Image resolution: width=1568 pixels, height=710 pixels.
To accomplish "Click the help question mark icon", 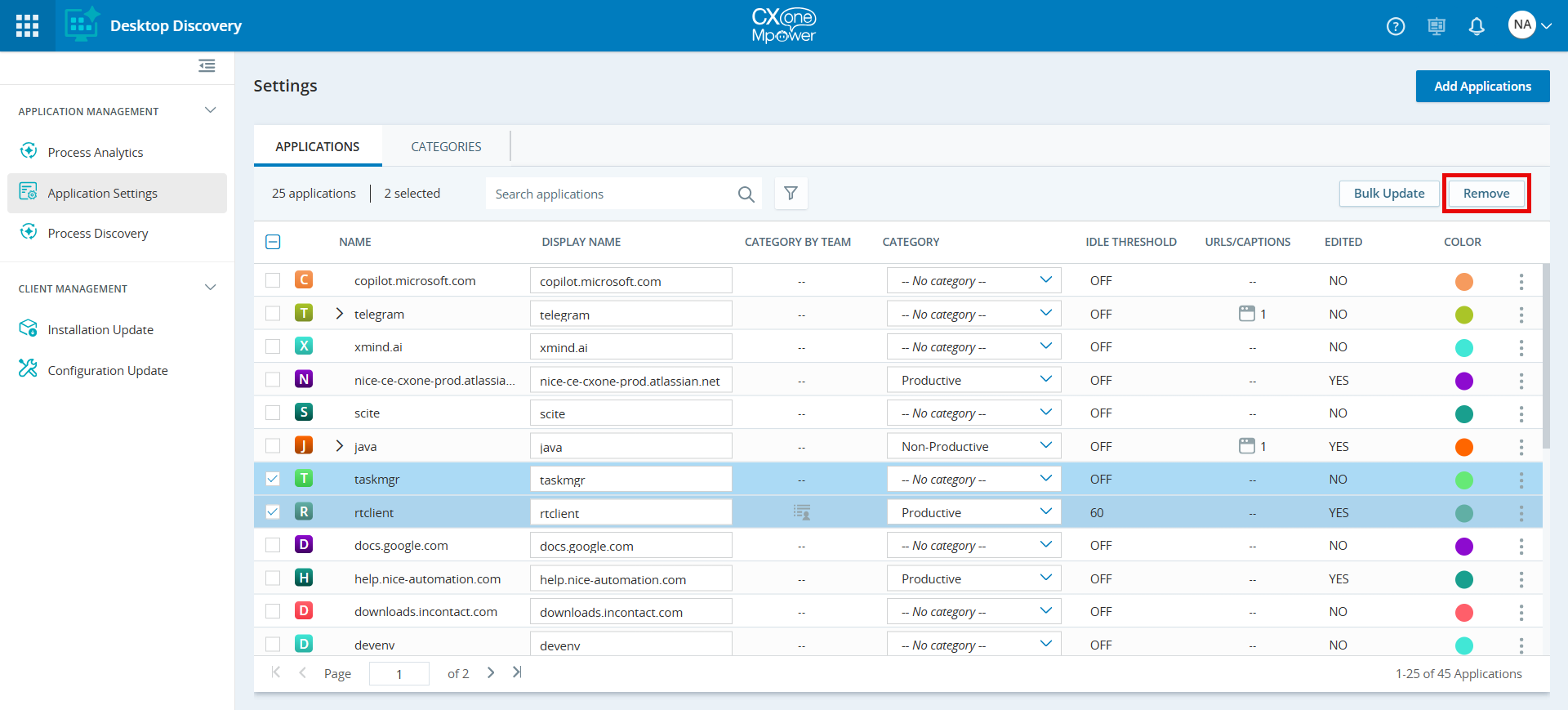I will 1396,26.
